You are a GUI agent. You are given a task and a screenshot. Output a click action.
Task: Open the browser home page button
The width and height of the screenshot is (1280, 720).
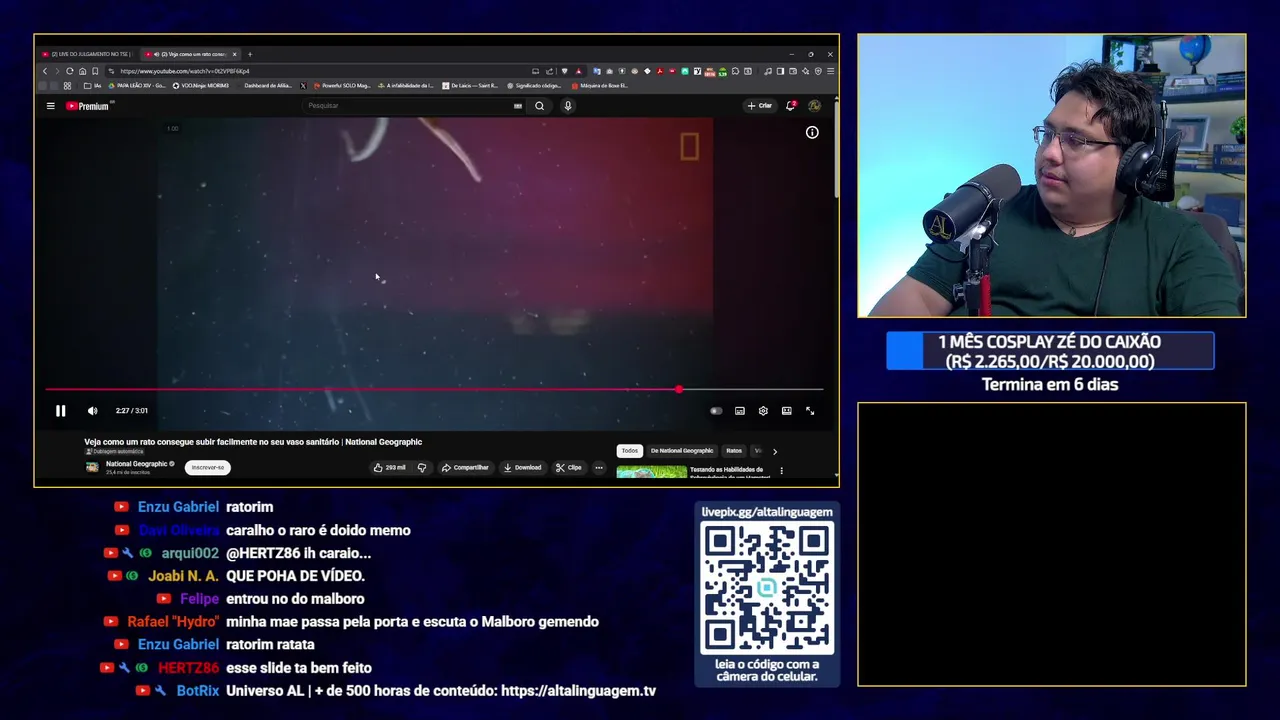pos(82,71)
